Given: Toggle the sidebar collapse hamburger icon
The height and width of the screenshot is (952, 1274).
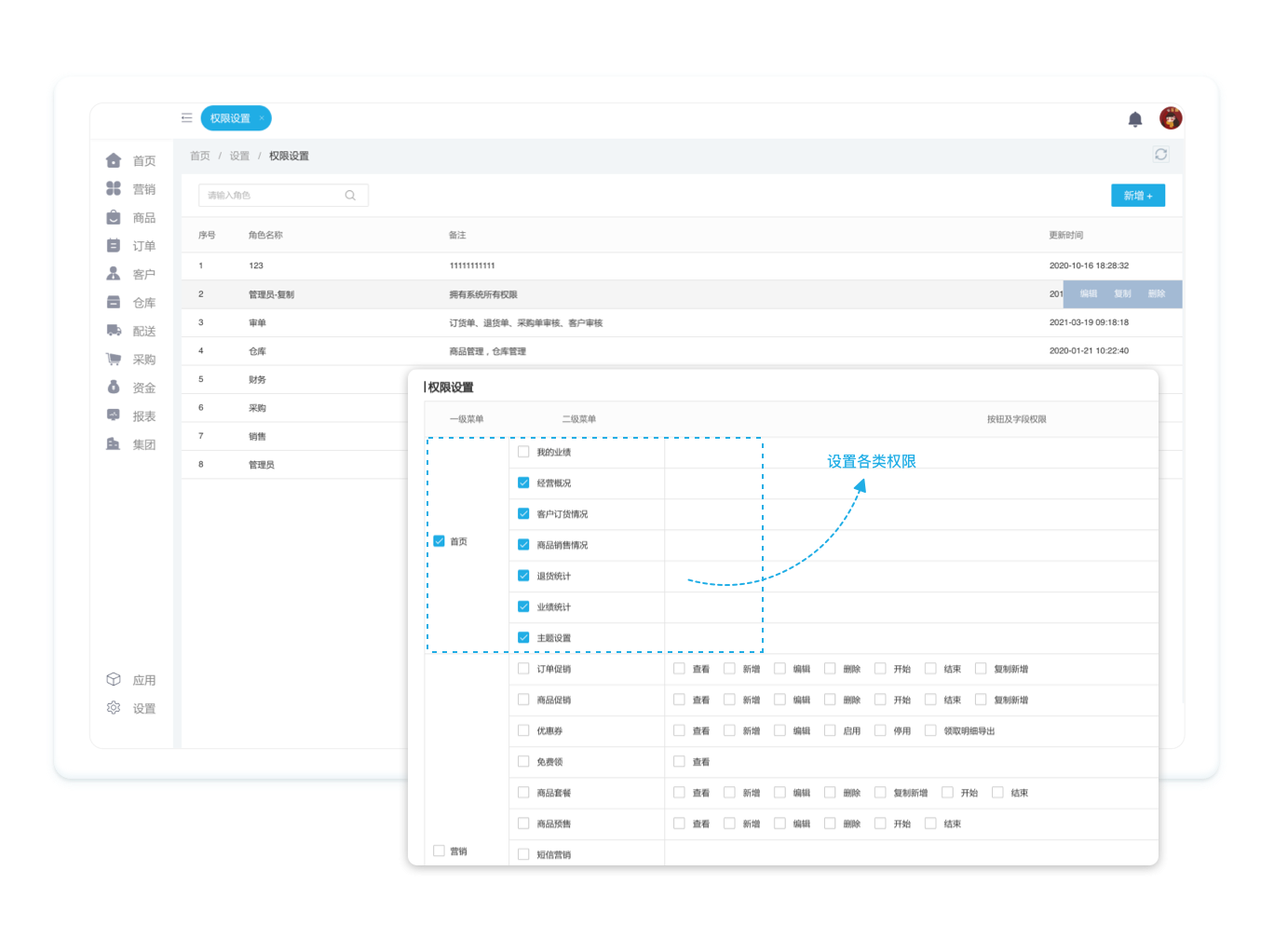Looking at the screenshot, I should [x=187, y=118].
